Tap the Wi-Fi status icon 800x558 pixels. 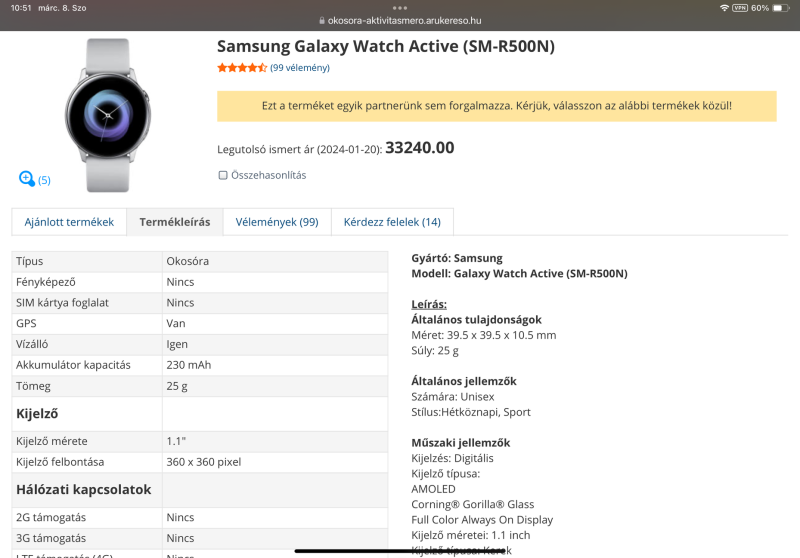724,8
